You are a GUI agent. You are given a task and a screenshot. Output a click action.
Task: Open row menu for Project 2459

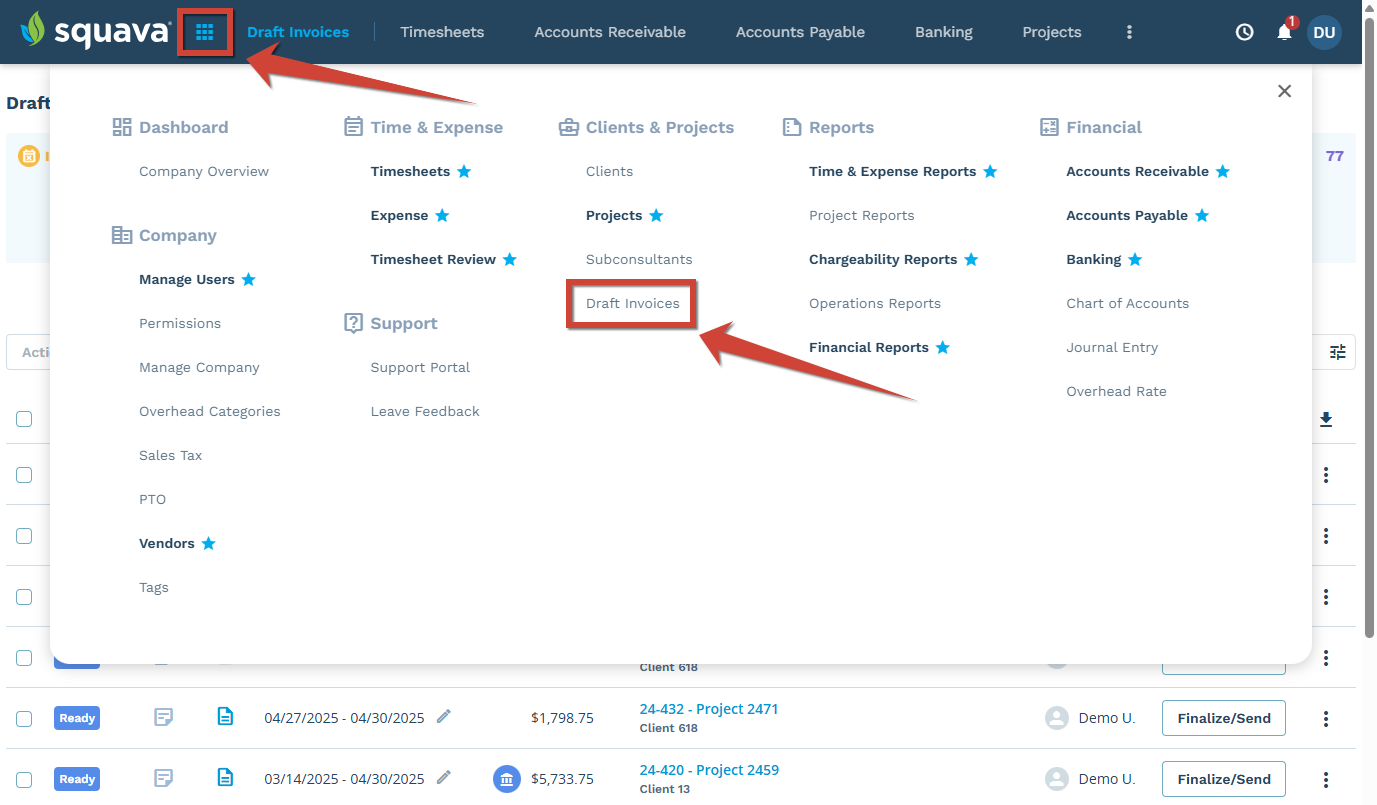coord(1326,779)
